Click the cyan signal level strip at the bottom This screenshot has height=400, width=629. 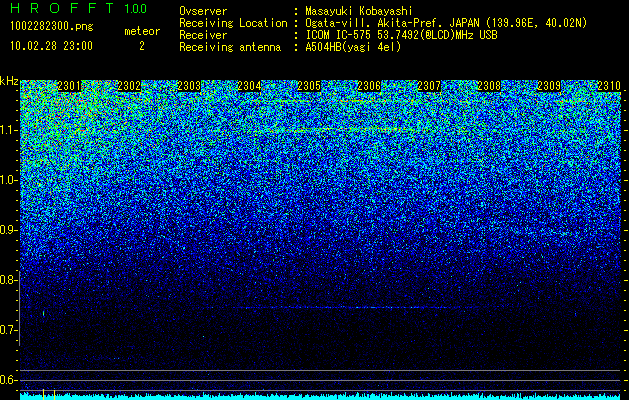[x=321, y=396]
